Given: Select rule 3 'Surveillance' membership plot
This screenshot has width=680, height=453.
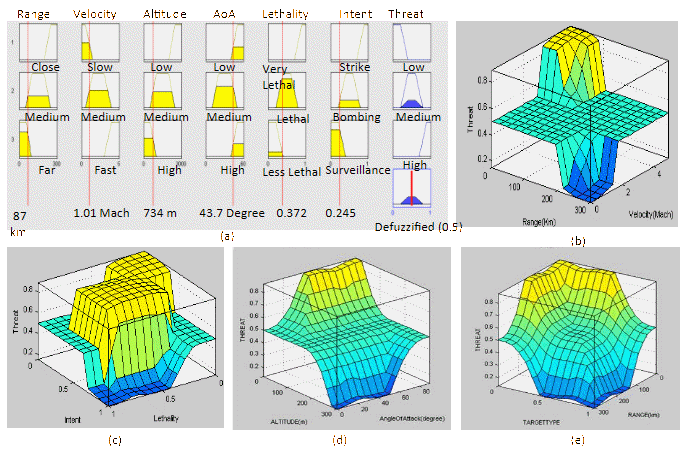Looking at the screenshot, I should (350, 139).
